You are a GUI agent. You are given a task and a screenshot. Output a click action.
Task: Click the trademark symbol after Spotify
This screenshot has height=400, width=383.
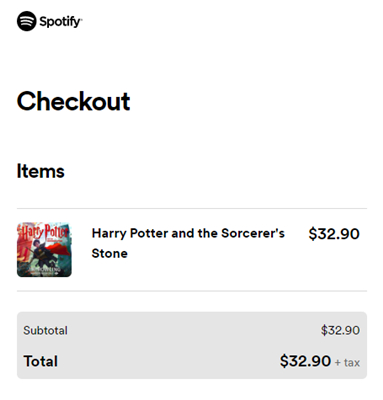coord(81,19)
